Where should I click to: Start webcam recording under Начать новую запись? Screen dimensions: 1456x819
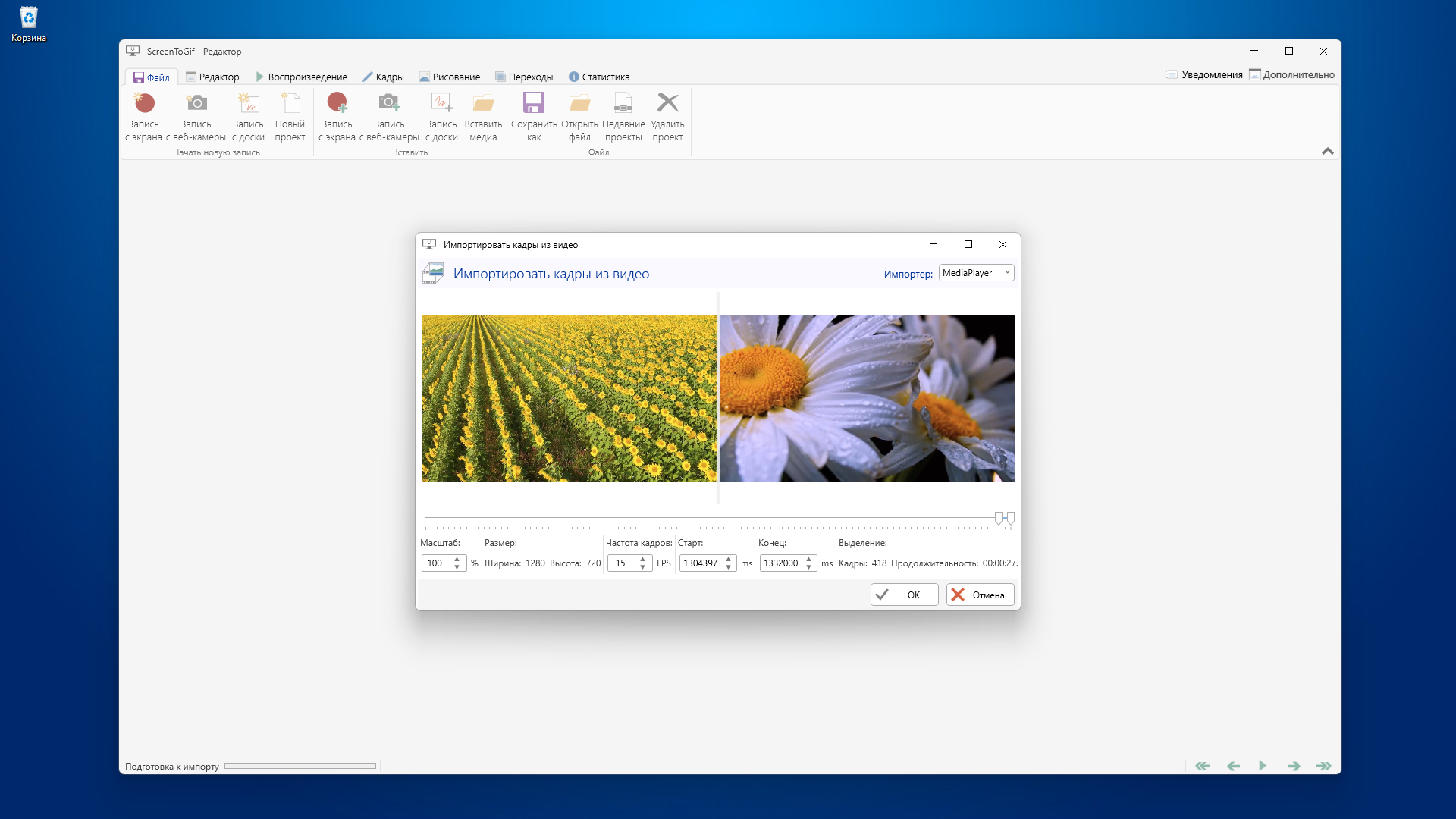click(x=196, y=103)
